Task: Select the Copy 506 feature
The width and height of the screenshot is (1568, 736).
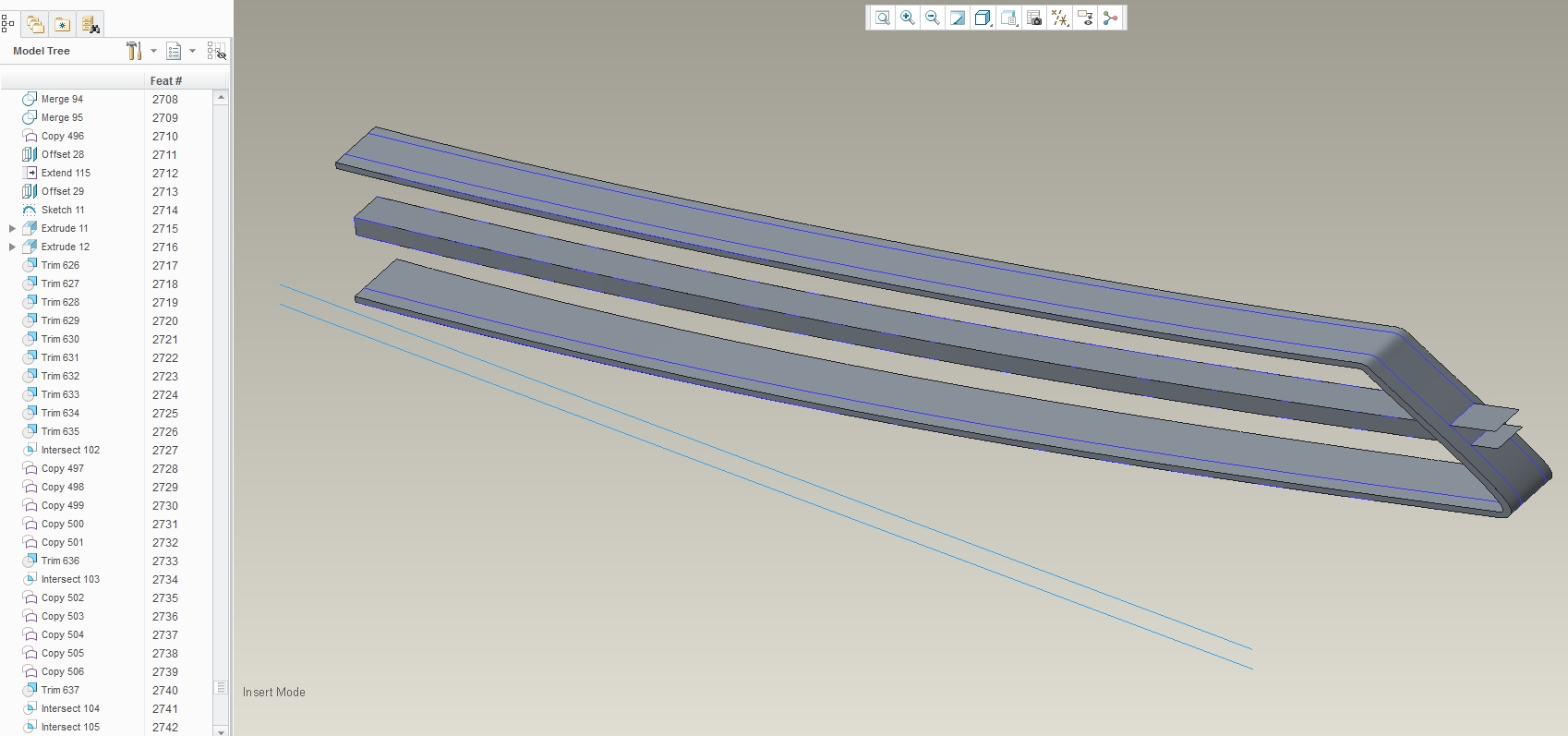Action: coord(62,671)
